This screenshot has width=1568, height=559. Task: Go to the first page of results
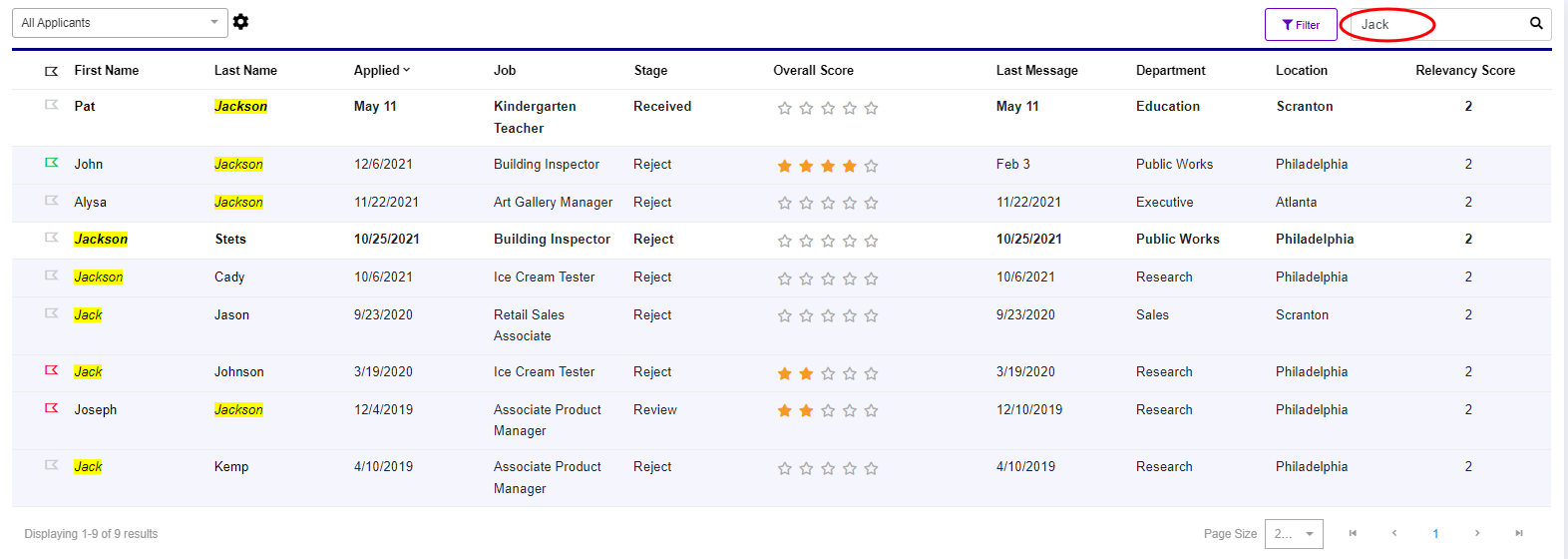[x=1353, y=533]
